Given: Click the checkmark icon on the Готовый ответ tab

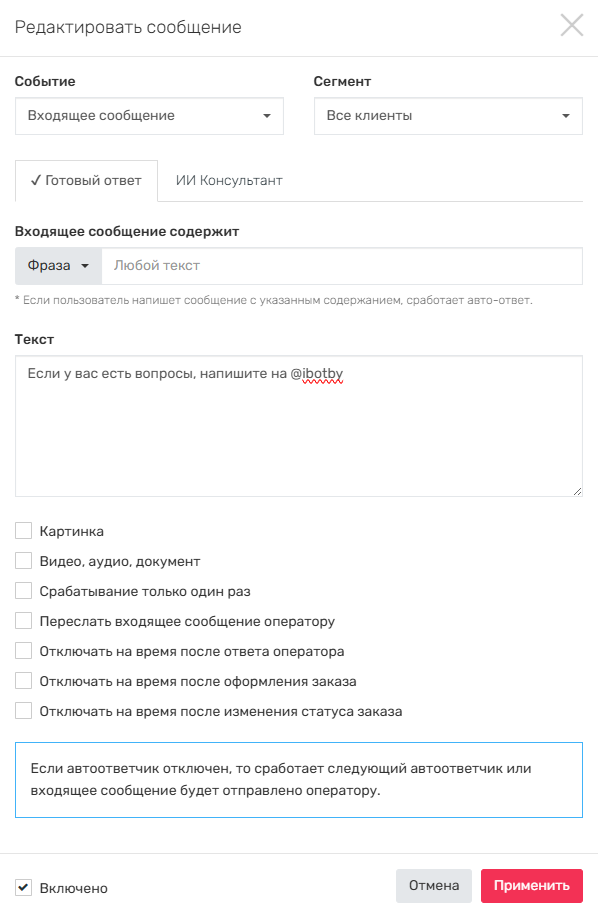Looking at the screenshot, I should pyautogui.click(x=36, y=182).
